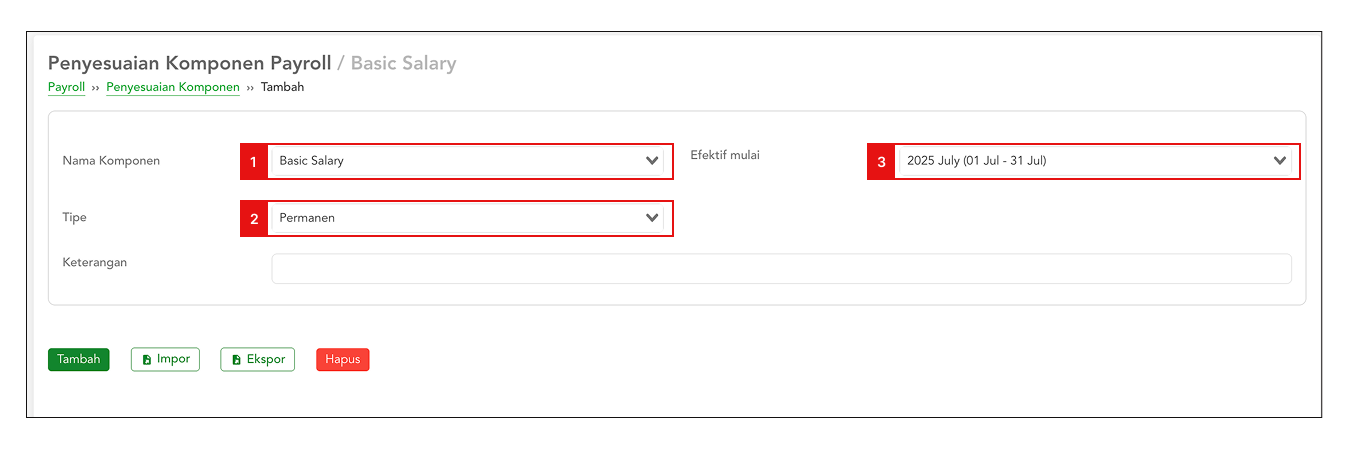Click the Ekspor button
The image size is (1347, 450).
(x=257, y=360)
